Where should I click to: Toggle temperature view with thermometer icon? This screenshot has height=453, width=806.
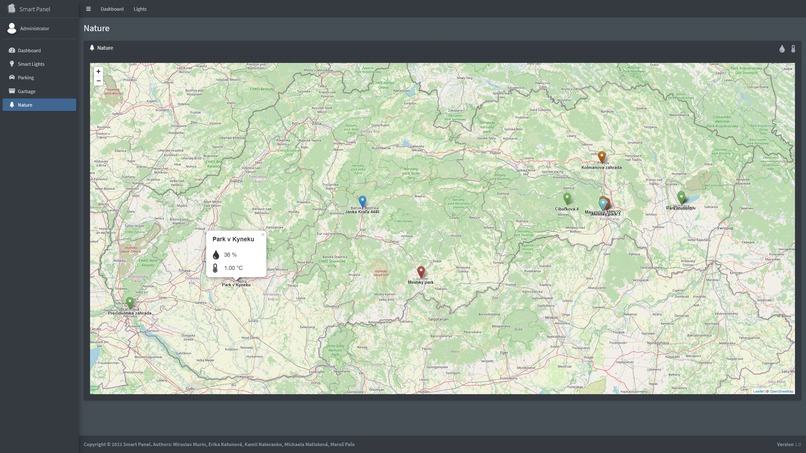tap(793, 49)
